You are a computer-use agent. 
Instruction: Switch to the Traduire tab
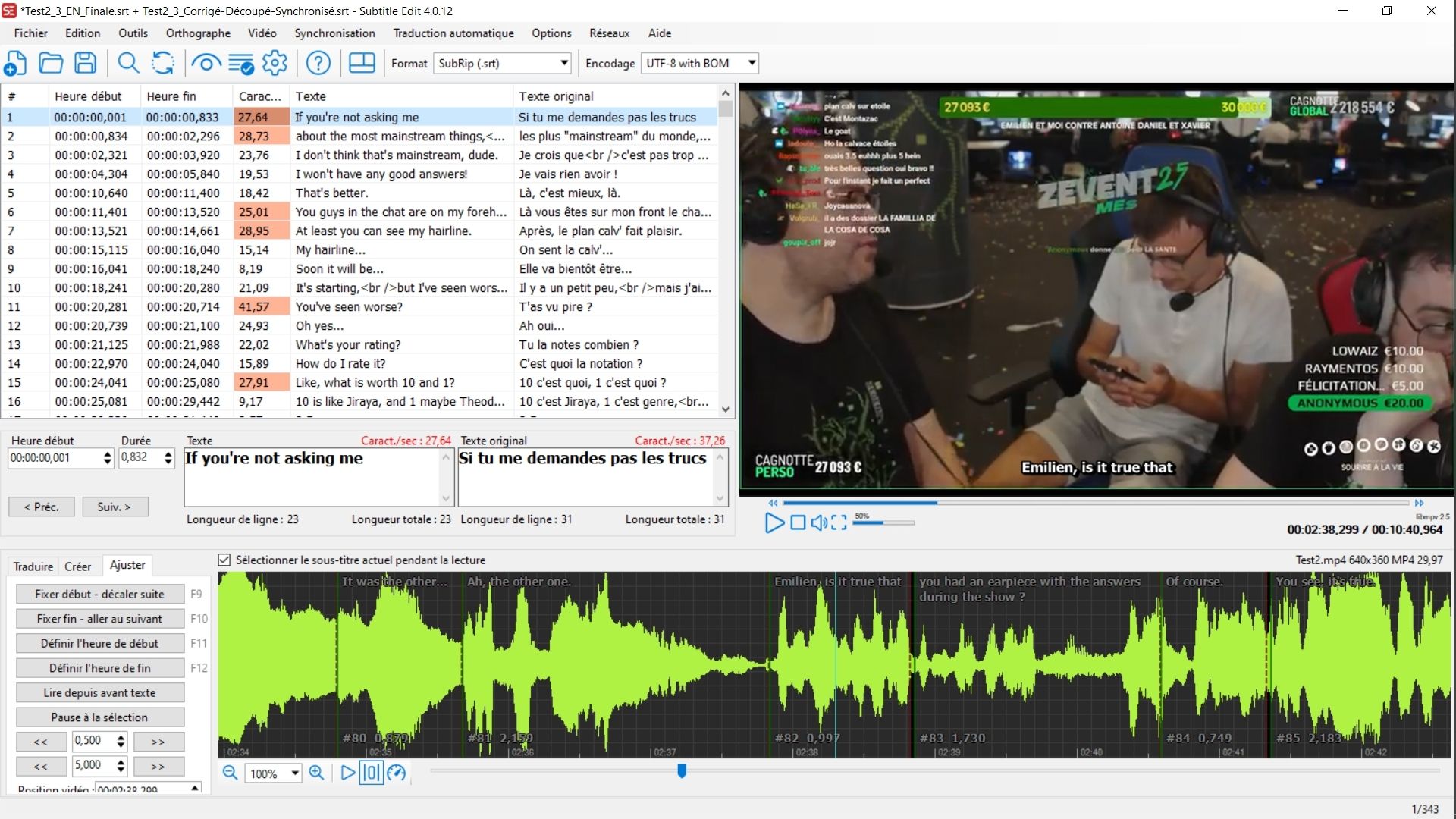click(x=33, y=566)
